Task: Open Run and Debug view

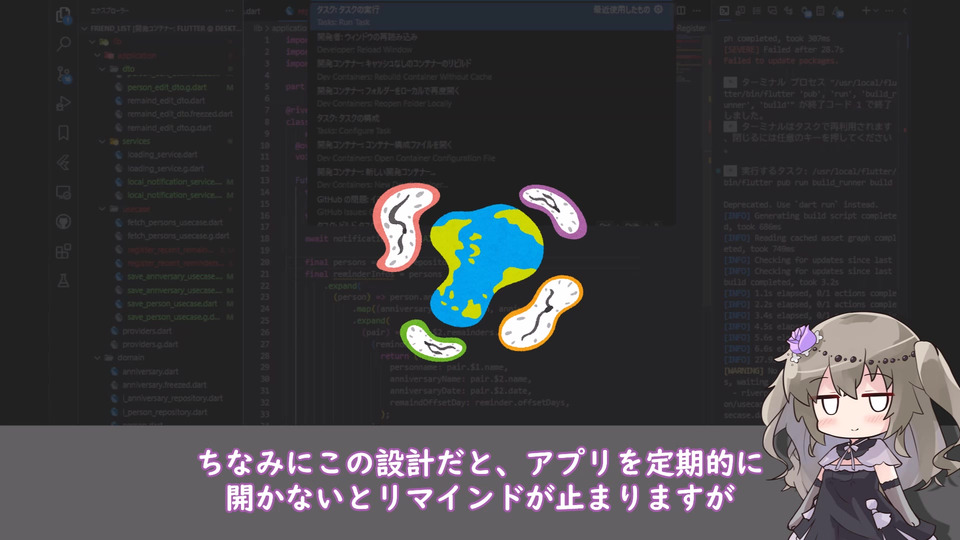Action: (63, 103)
